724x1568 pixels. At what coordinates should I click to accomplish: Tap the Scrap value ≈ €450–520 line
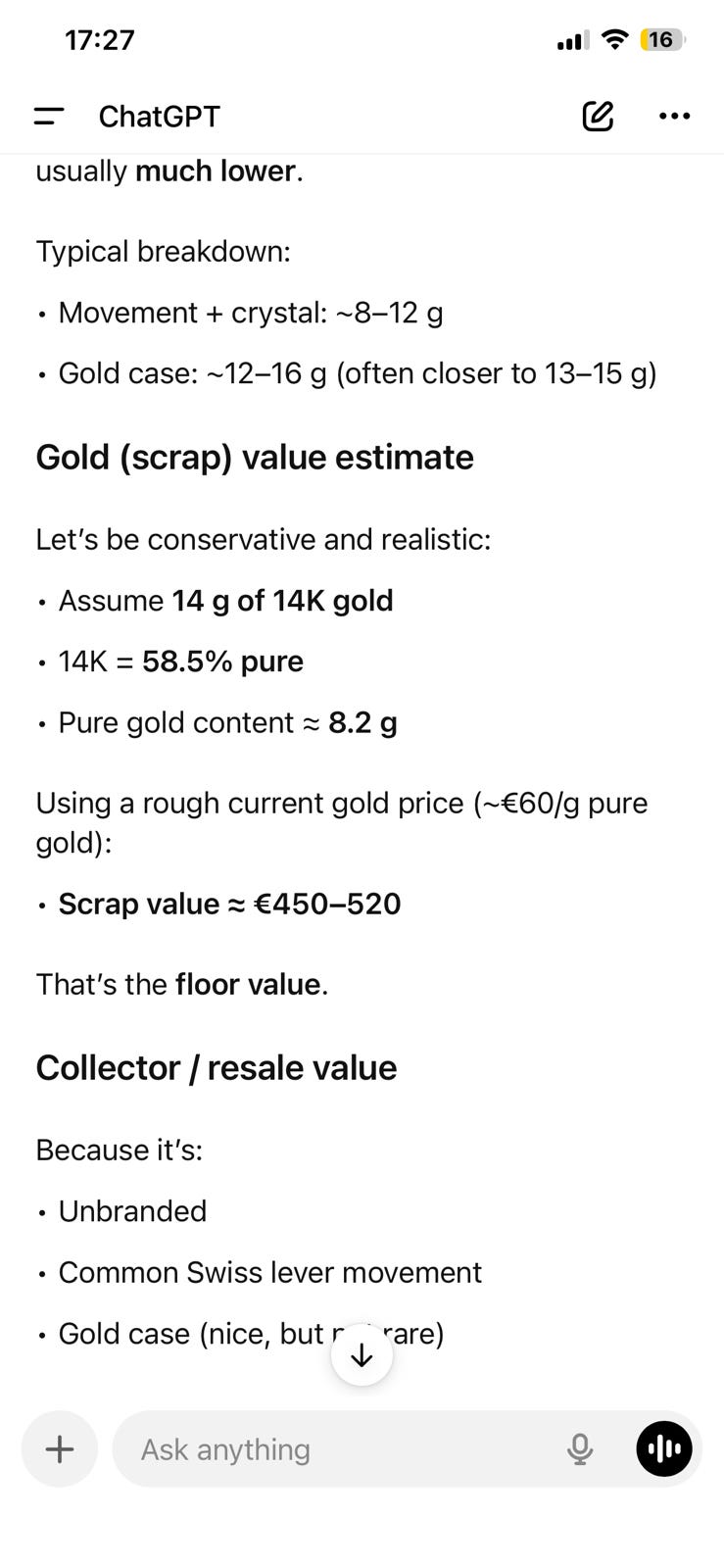pyautogui.click(x=229, y=904)
